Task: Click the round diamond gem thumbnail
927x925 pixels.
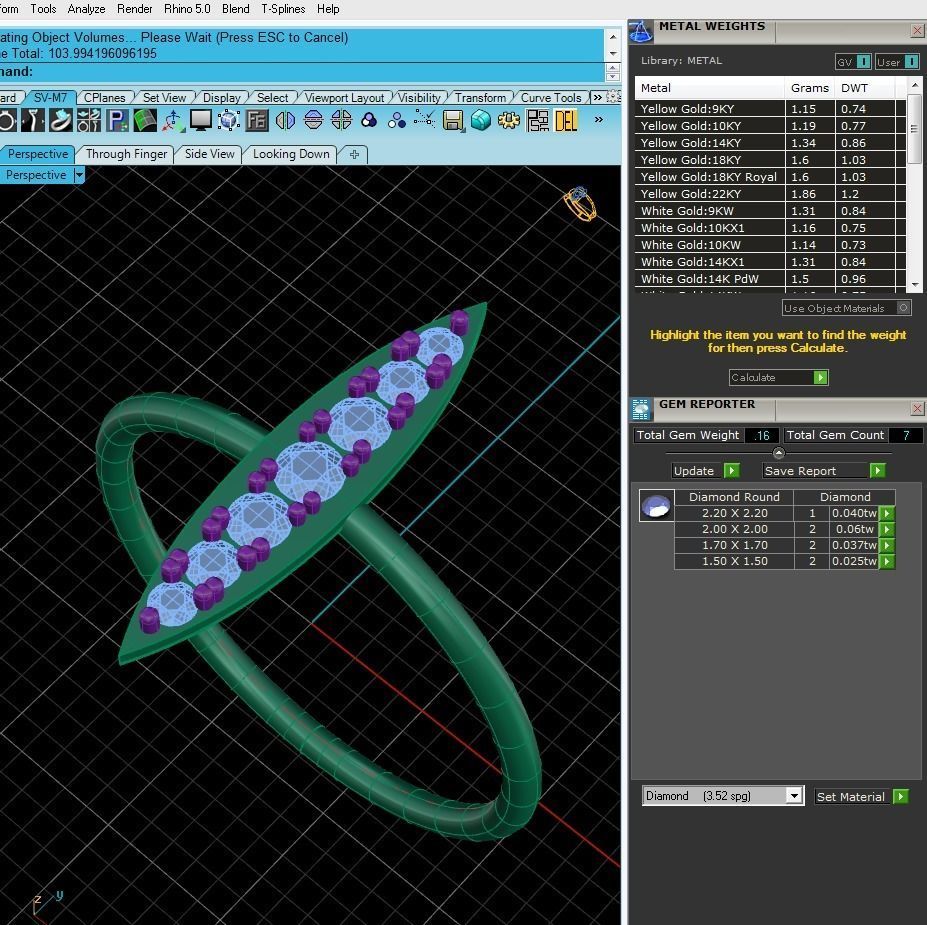Action: click(x=656, y=505)
